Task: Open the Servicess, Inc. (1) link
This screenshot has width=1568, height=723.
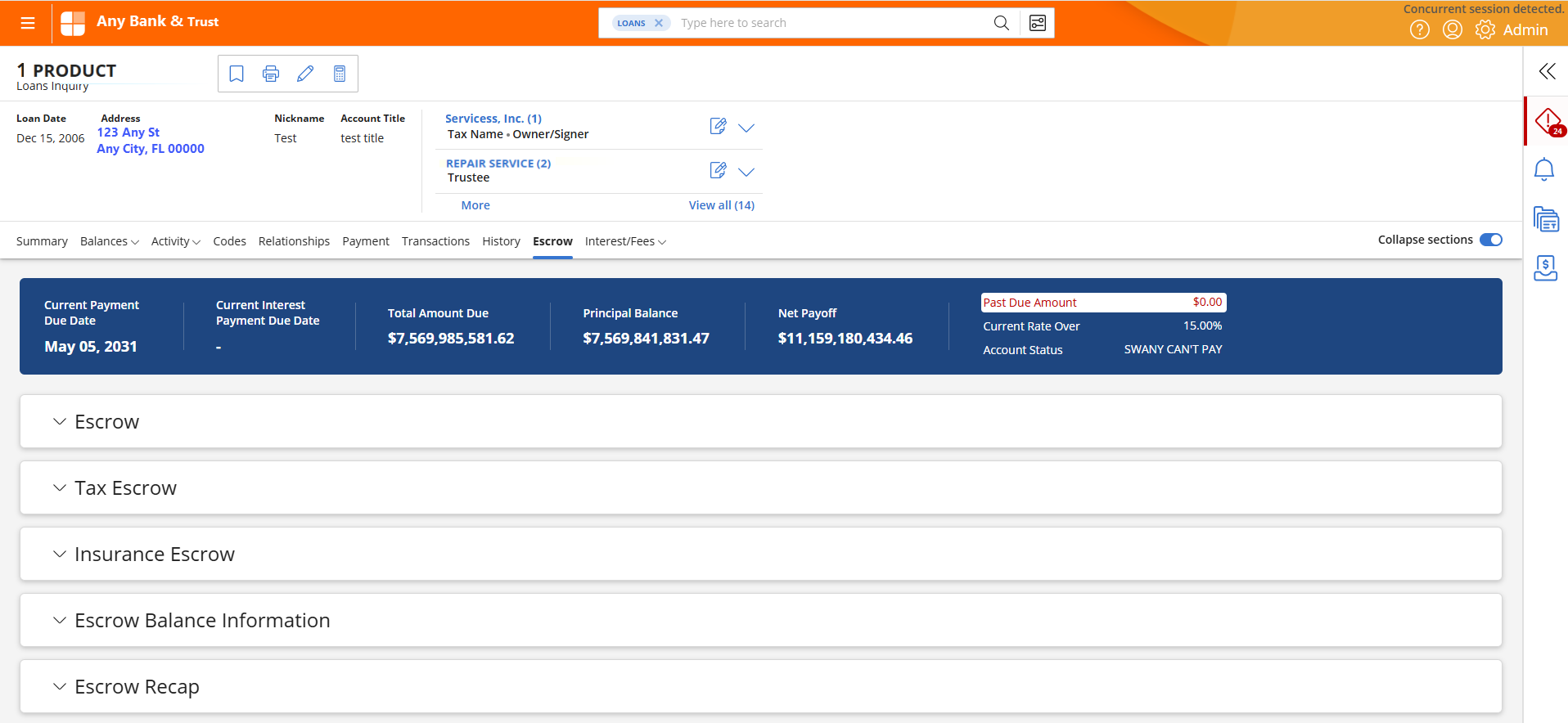Action: pos(493,119)
